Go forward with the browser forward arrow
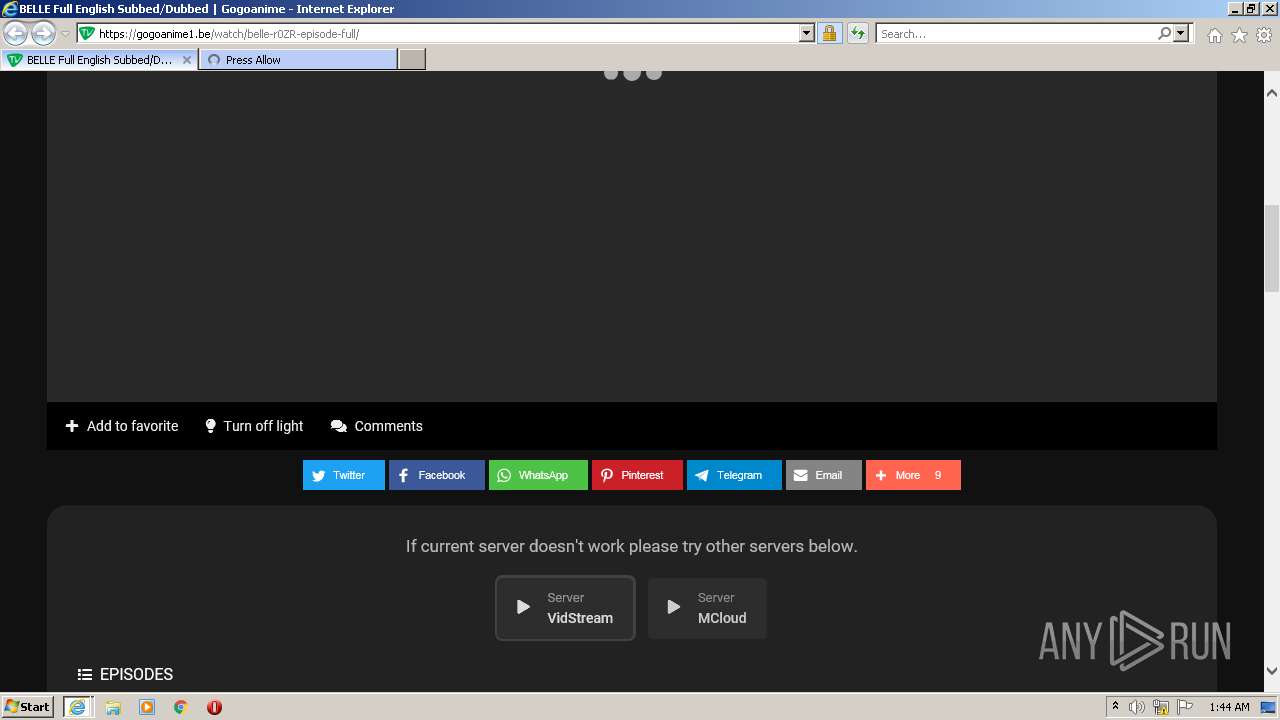The width and height of the screenshot is (1280, 720). [x=43, y=34]
